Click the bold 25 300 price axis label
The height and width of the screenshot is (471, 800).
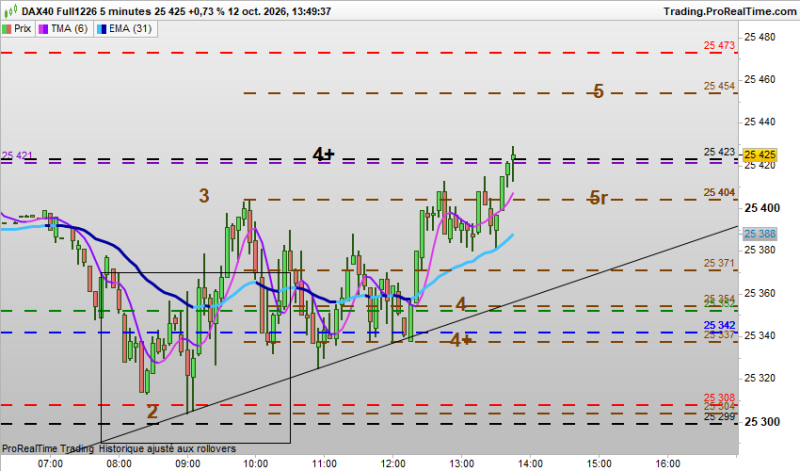[762, 422]
